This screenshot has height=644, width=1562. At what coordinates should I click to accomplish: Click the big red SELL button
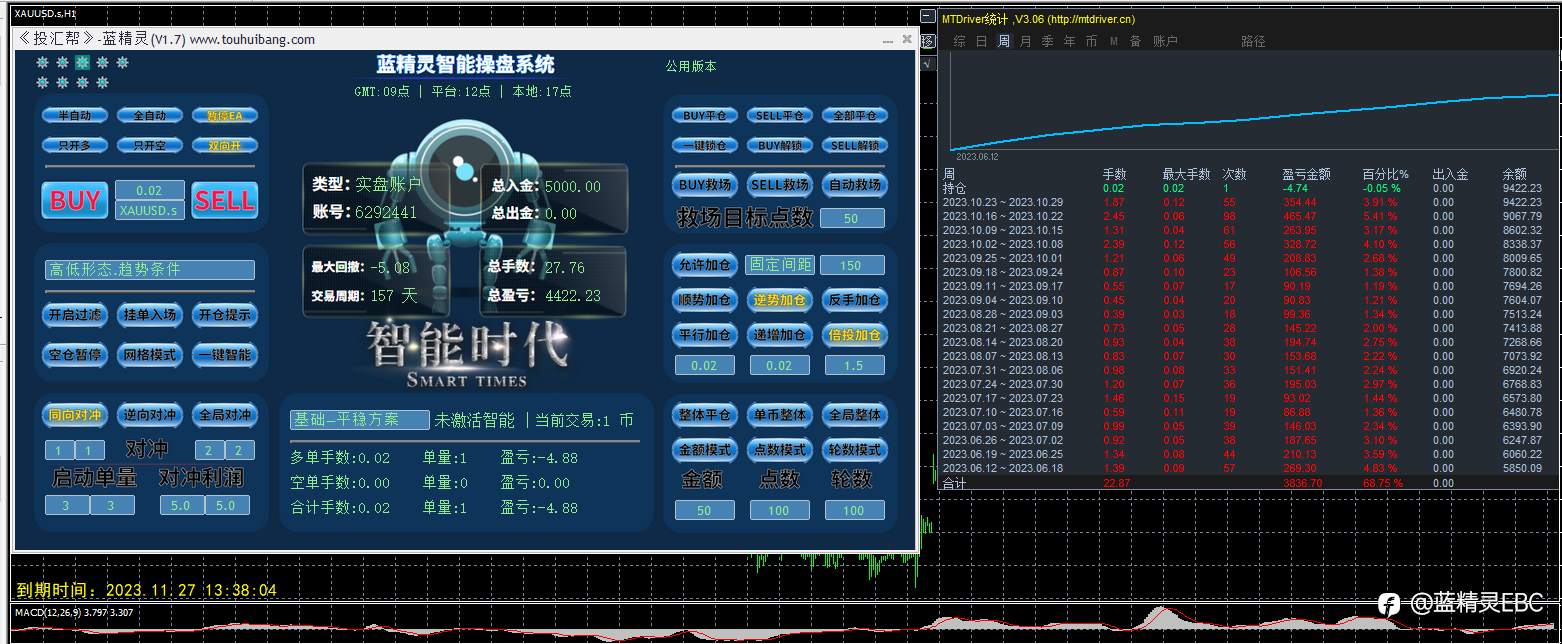coord(224,200)
